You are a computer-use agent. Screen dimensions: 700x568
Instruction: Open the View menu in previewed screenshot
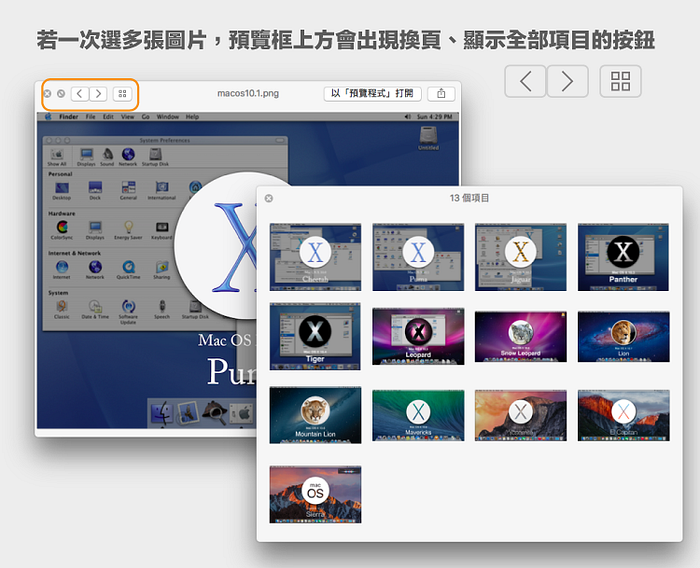click(127, 117)
